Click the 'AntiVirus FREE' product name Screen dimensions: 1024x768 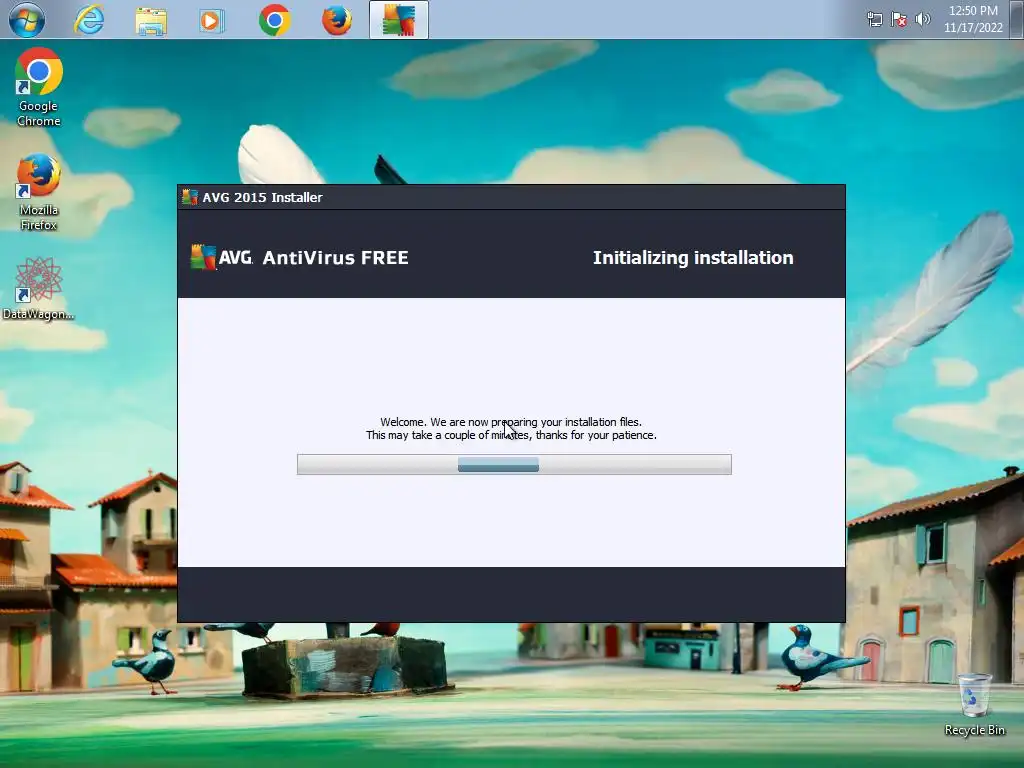336,257
